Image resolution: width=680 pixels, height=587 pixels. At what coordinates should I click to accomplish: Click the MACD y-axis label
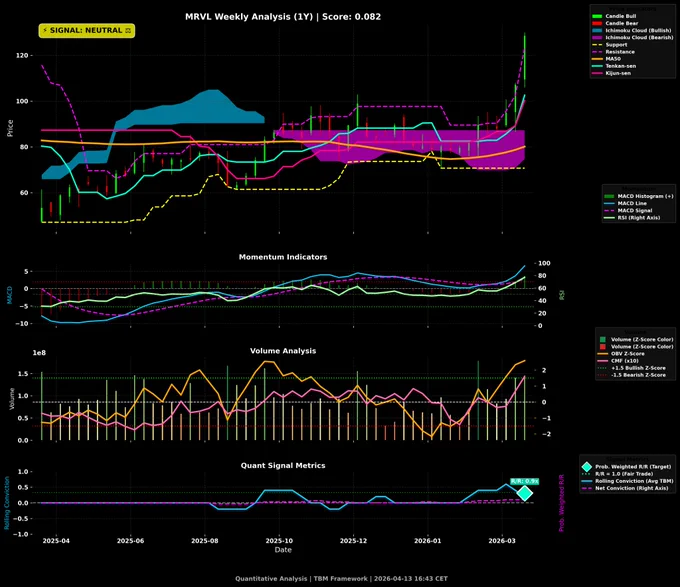pos(10,295)
